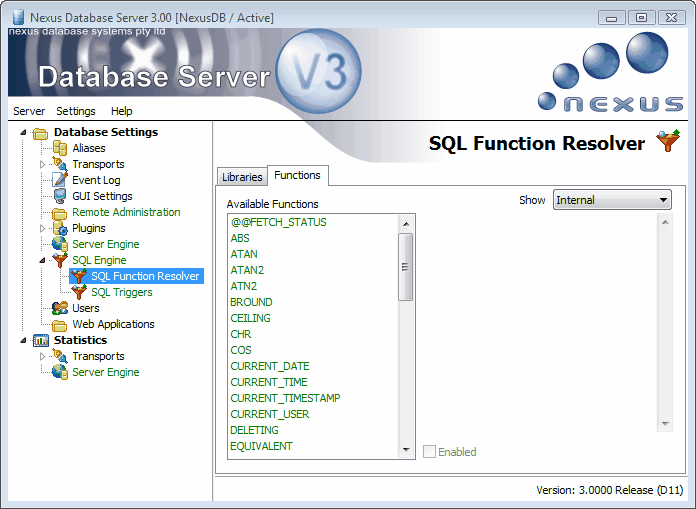Click the Plugins gear folder icon
The width and height of the screenshot is (696, 509).
pos(59,228)
